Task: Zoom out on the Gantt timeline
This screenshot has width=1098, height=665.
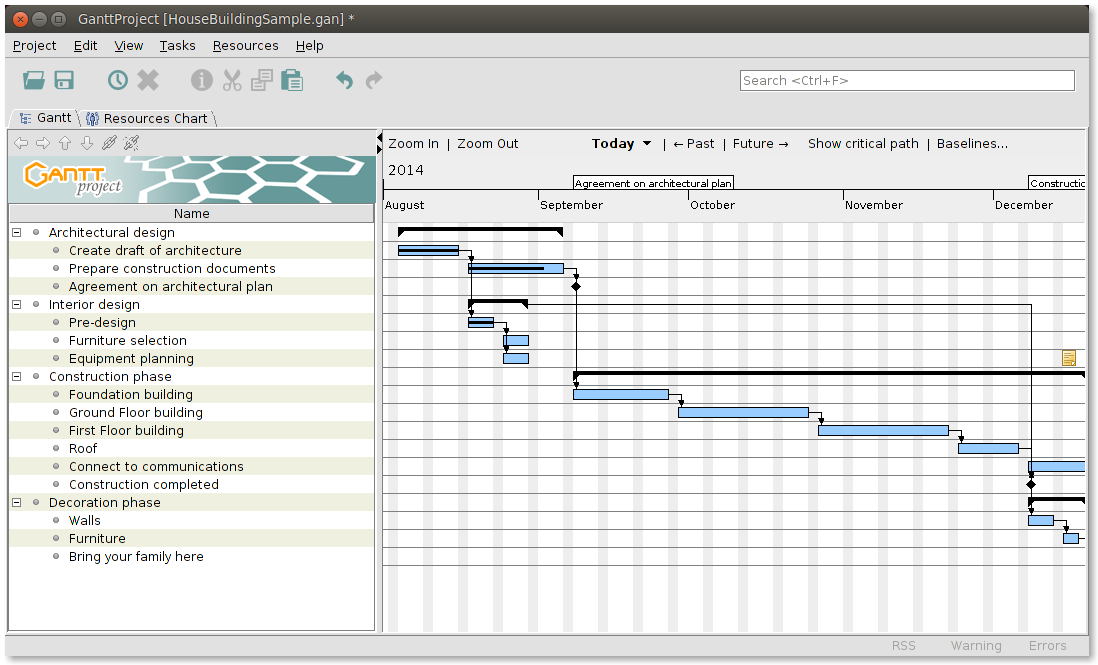Action: point(487,143)
